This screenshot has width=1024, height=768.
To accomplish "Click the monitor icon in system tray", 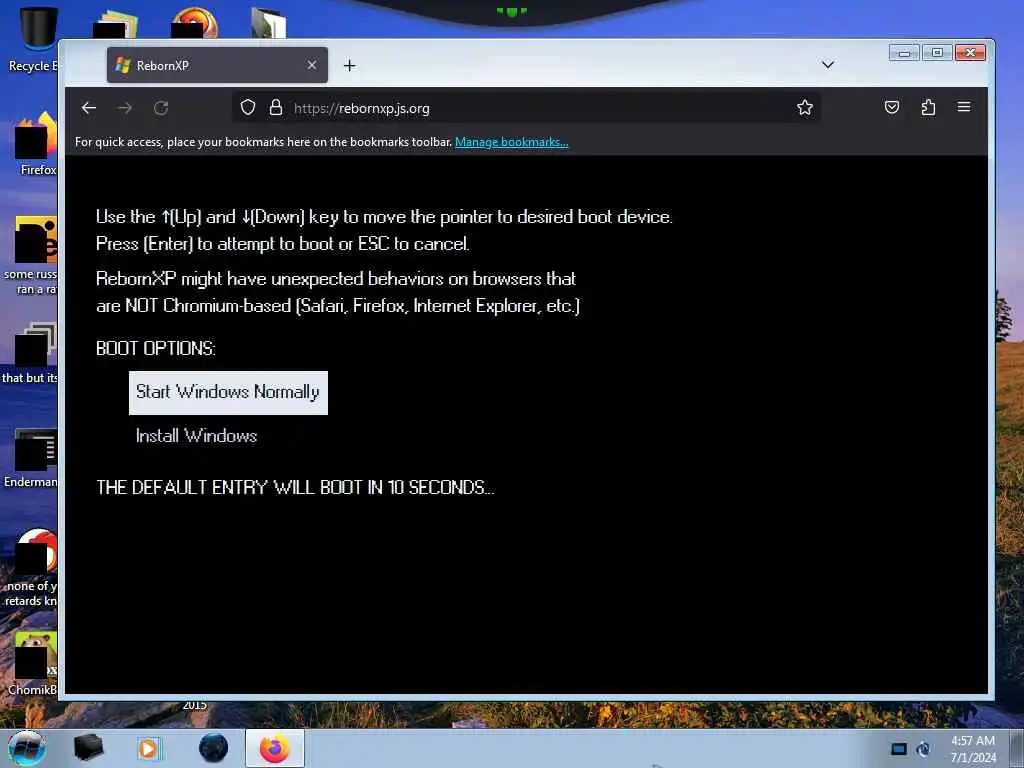I will [899, 749].
